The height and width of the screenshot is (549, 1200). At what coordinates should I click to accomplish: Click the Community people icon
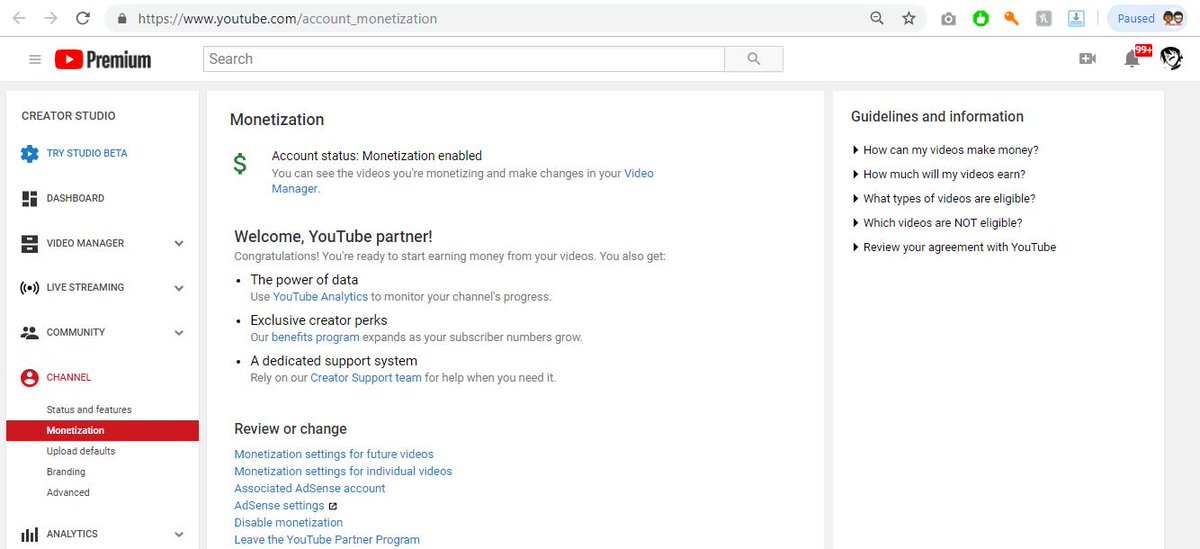coord(30,333)
